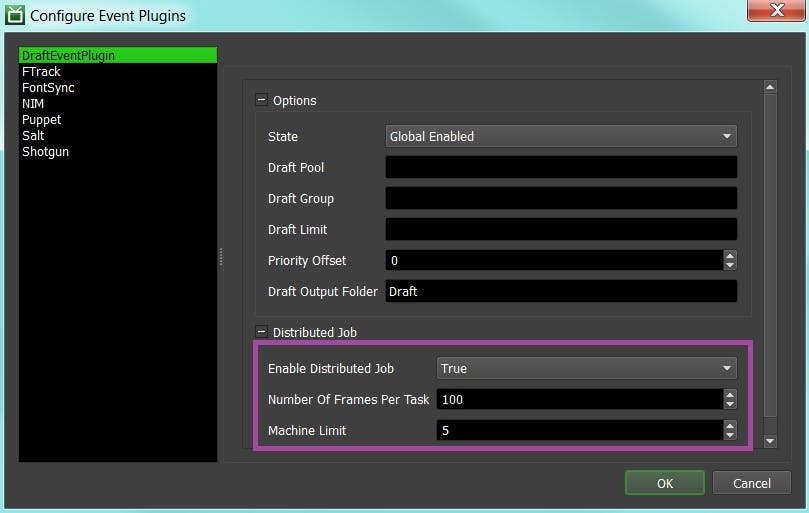Click the Priority Offset value field
Screen dimensions: 809x513
pyautogui.click(x=554, y=260)
